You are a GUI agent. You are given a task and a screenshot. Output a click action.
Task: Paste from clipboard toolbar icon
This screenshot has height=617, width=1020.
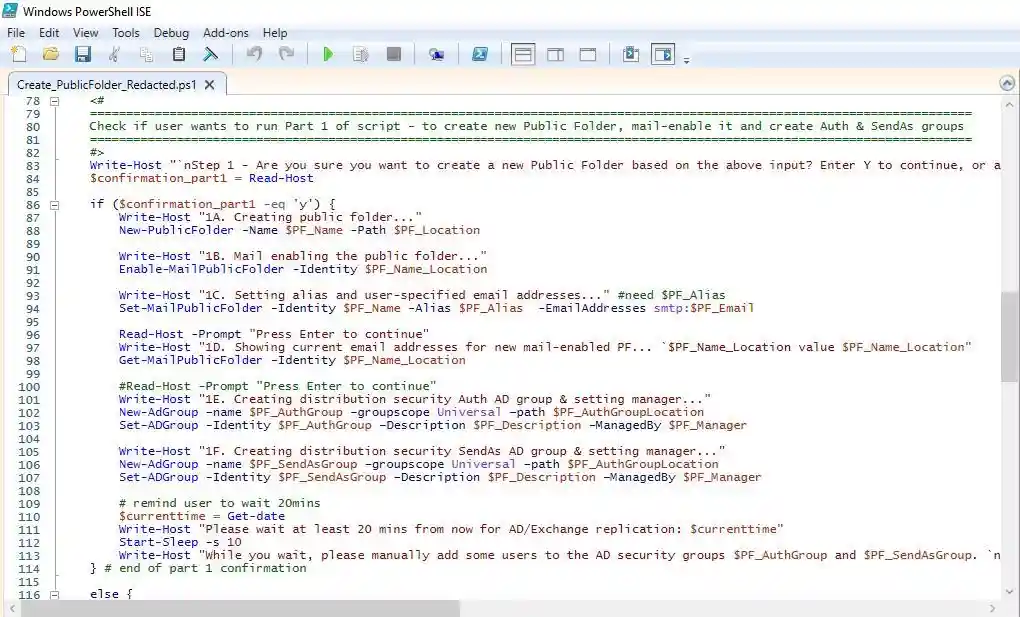[x=178, y=54]
